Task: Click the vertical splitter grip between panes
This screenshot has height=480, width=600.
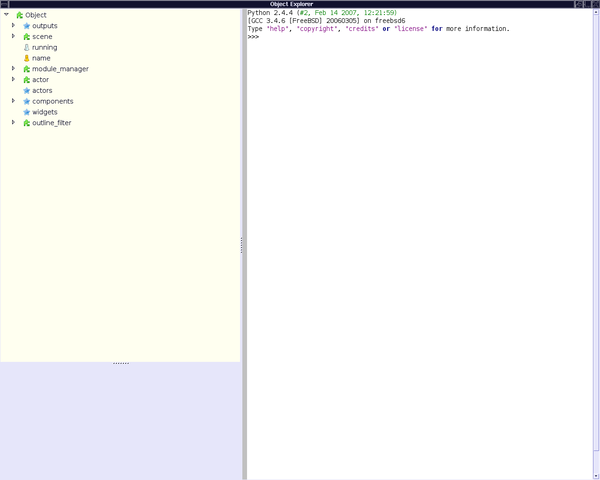Action: [241, 245]
